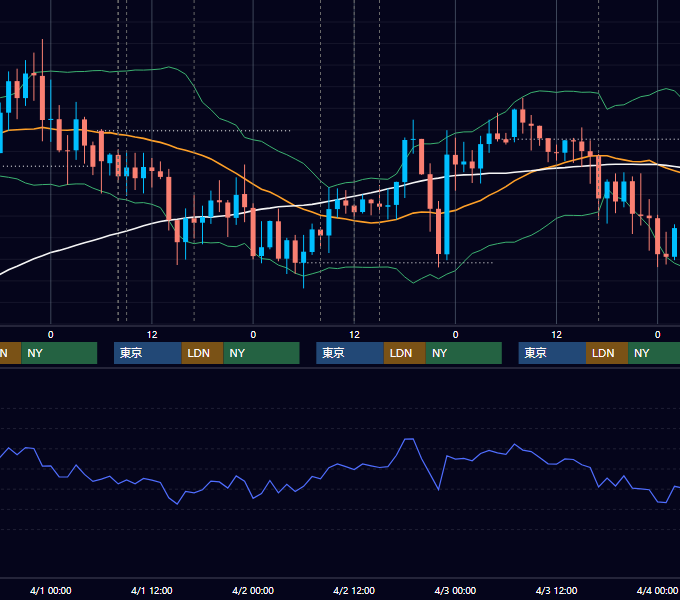Select the NY block spanning 4/4 00:00
The height and width of the screenshot is (600, 680).
[x=654, y=353]
